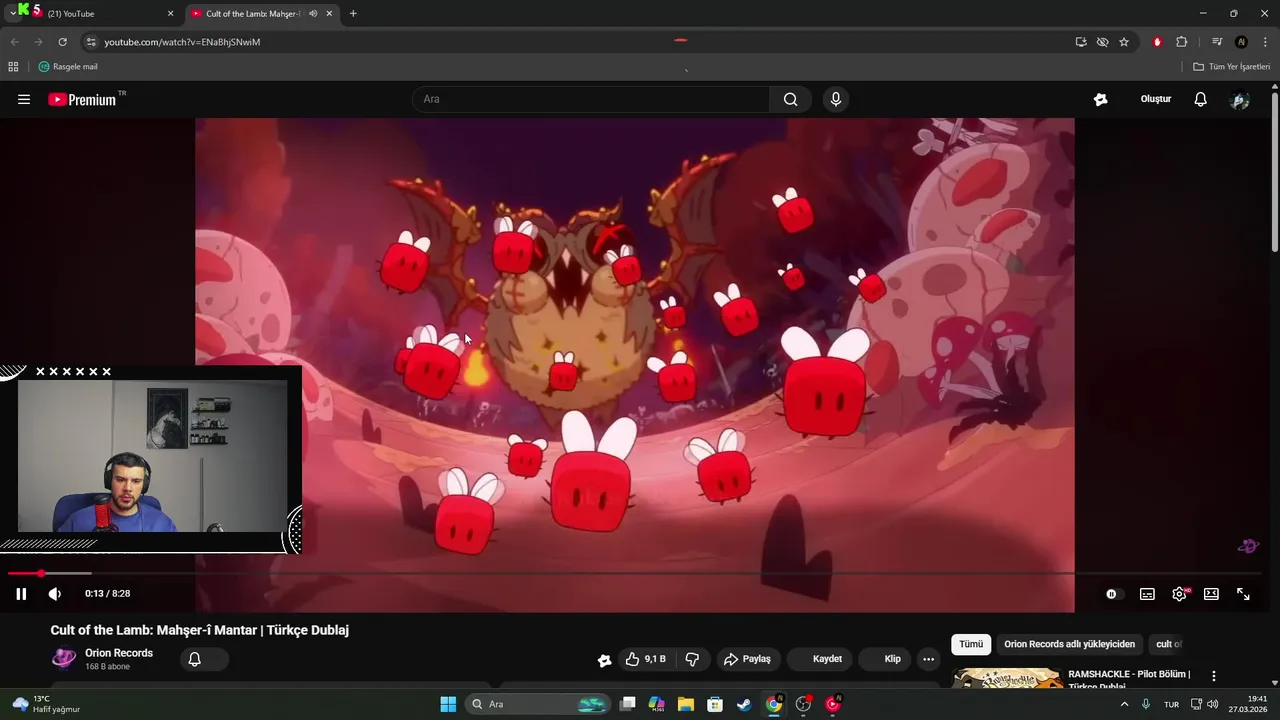Open Orion Records channel avatar

(x=64, y=658)
